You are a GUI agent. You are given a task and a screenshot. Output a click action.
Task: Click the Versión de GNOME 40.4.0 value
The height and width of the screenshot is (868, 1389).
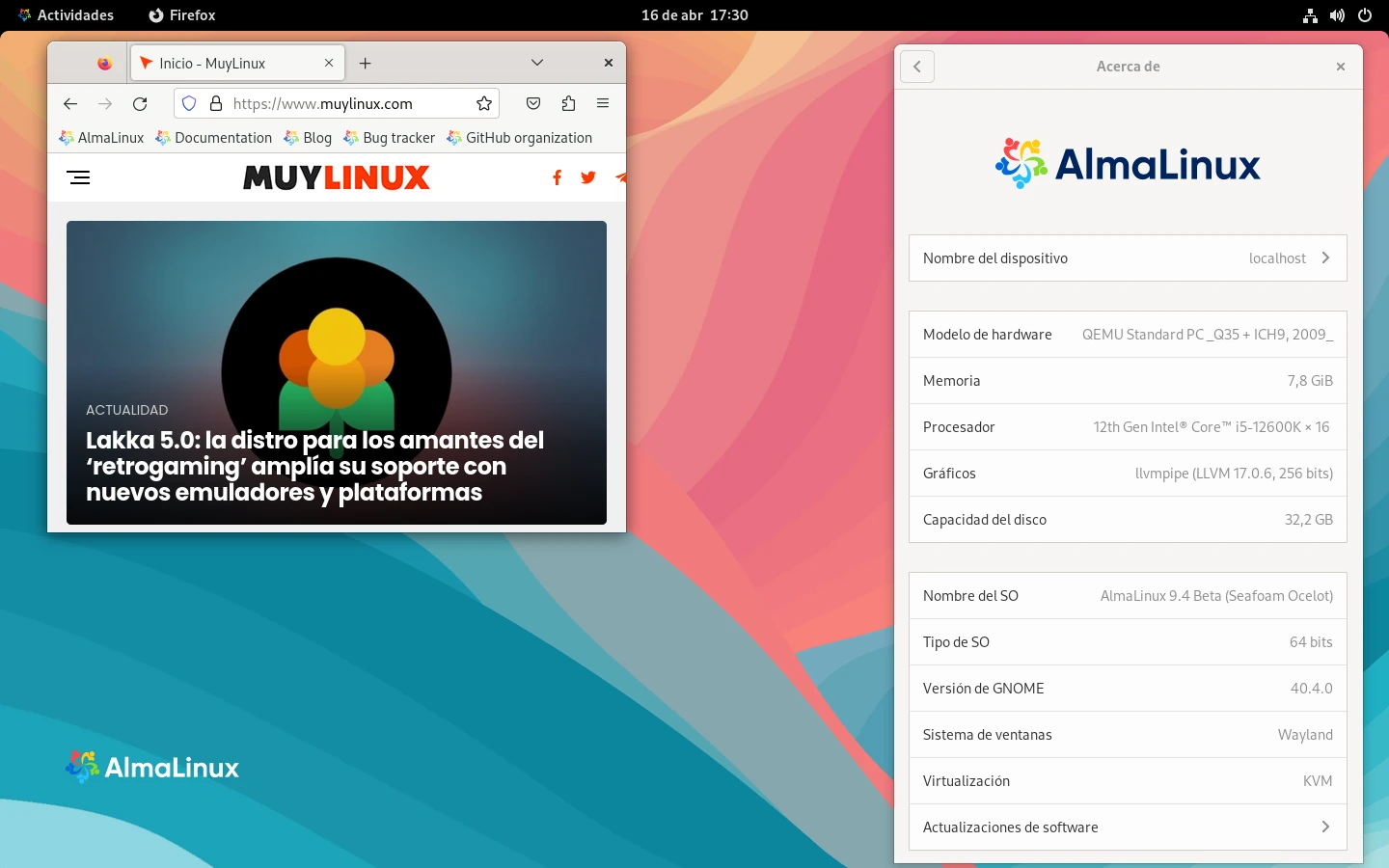(x=1312, y=689)
